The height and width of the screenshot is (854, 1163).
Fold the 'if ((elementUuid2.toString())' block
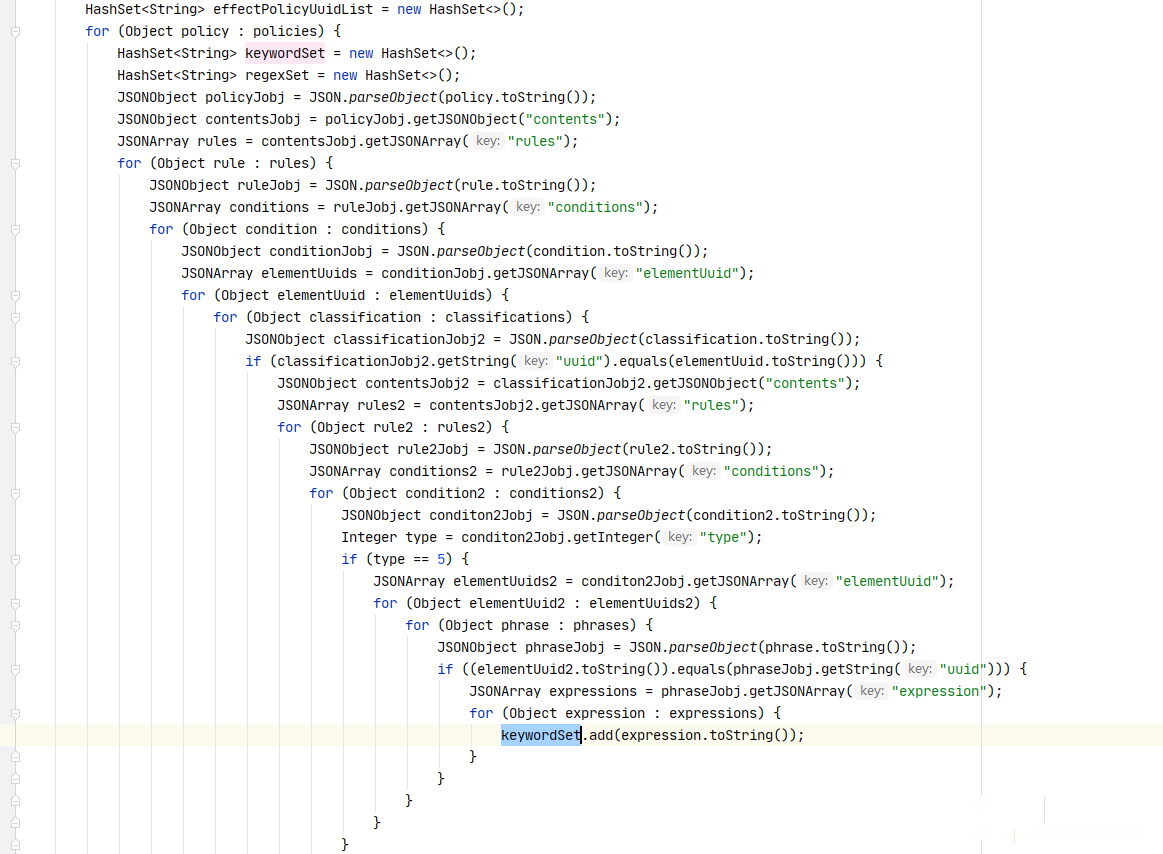point(16,669)
